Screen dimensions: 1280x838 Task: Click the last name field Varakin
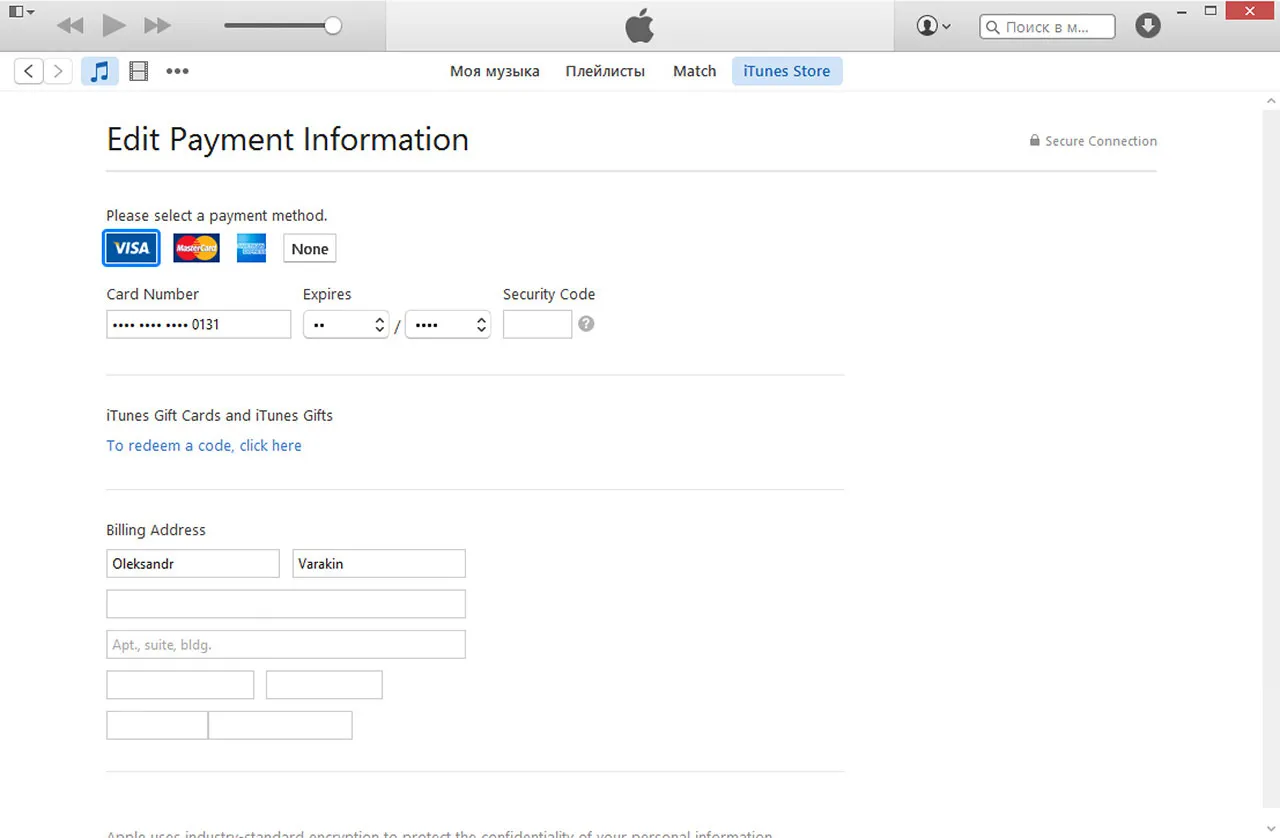379,564
